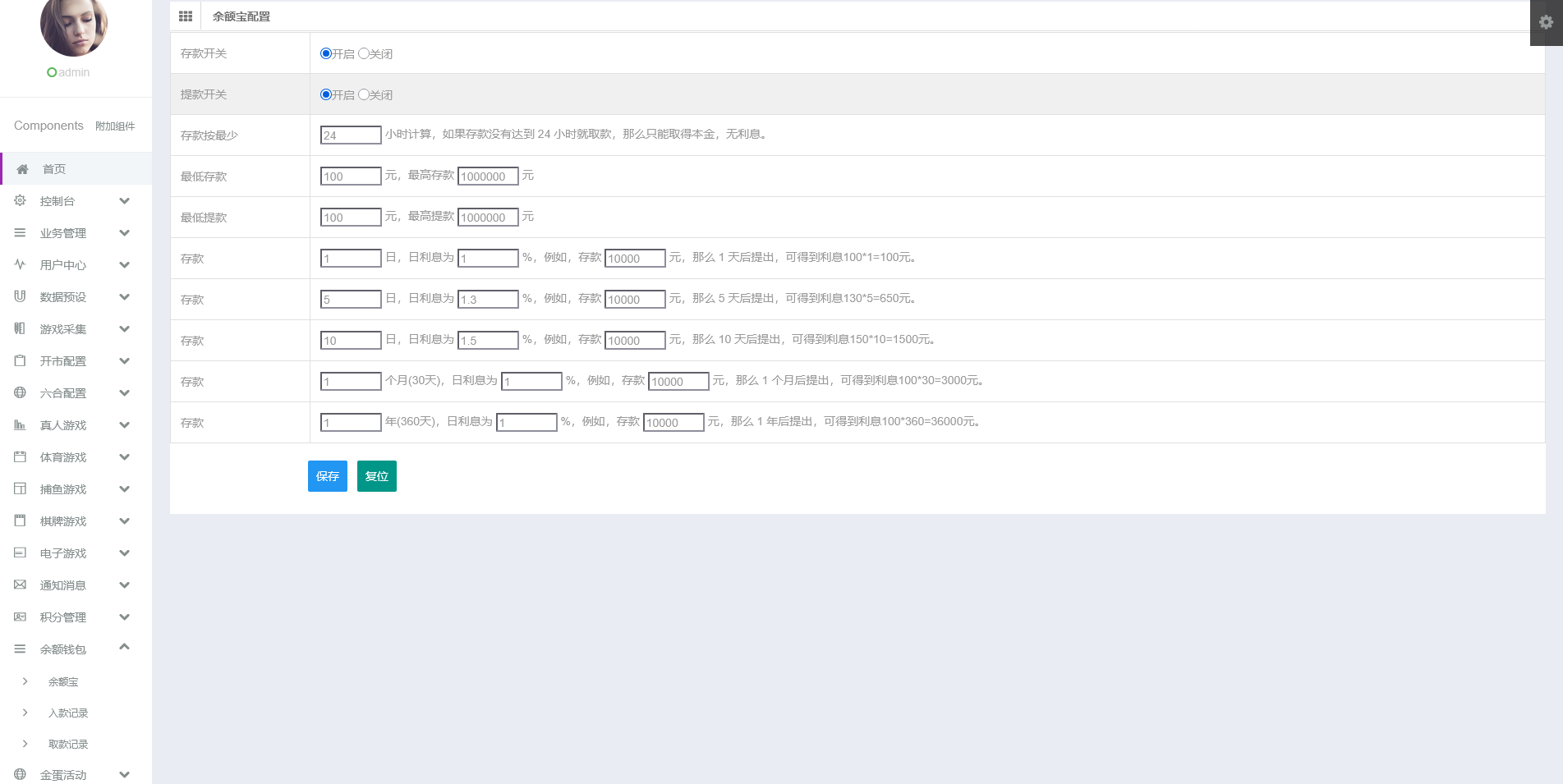Expand the 业务管理 menu chevron

tap(124, 233)
